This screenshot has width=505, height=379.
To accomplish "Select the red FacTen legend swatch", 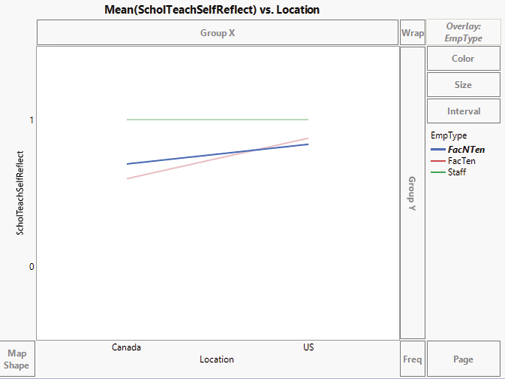I will 438,161.
